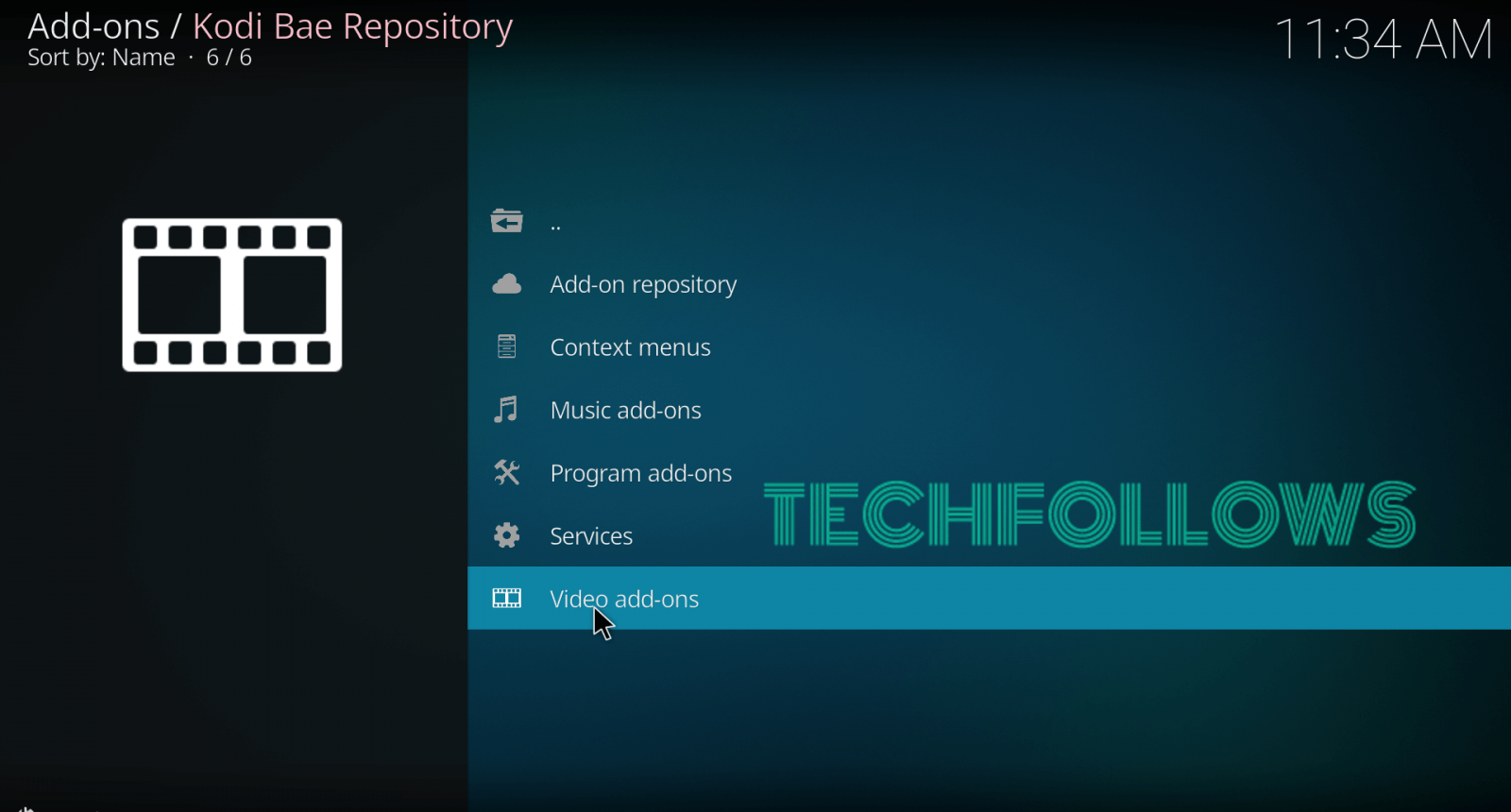Open Add-on repository category
Viewport: 1511px width, 812px height.
click(989, 284)
